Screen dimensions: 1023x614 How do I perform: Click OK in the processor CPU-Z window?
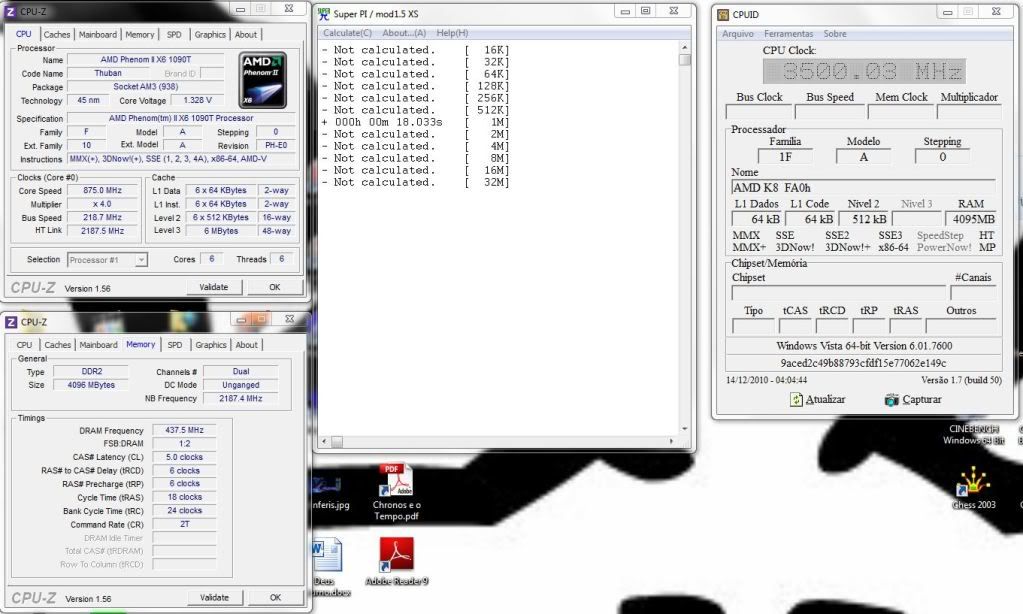point(275,287)
